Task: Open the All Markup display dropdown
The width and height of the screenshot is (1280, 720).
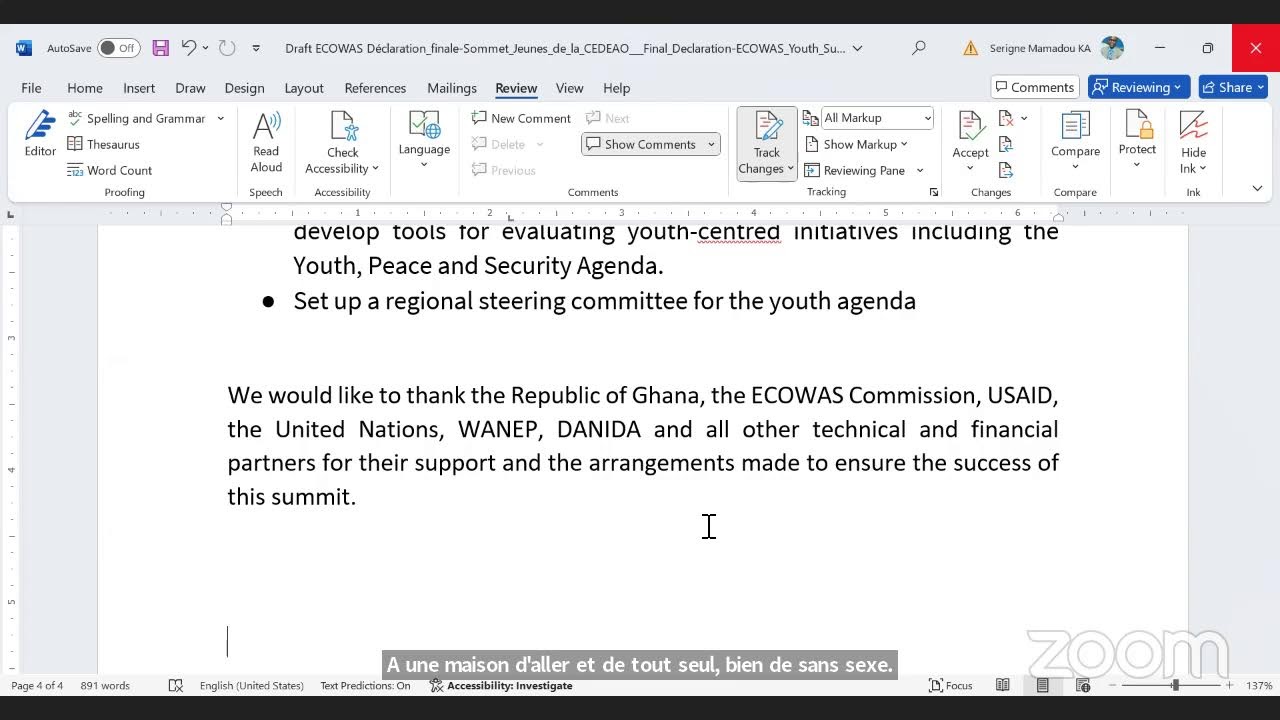Action: point(877,118)
